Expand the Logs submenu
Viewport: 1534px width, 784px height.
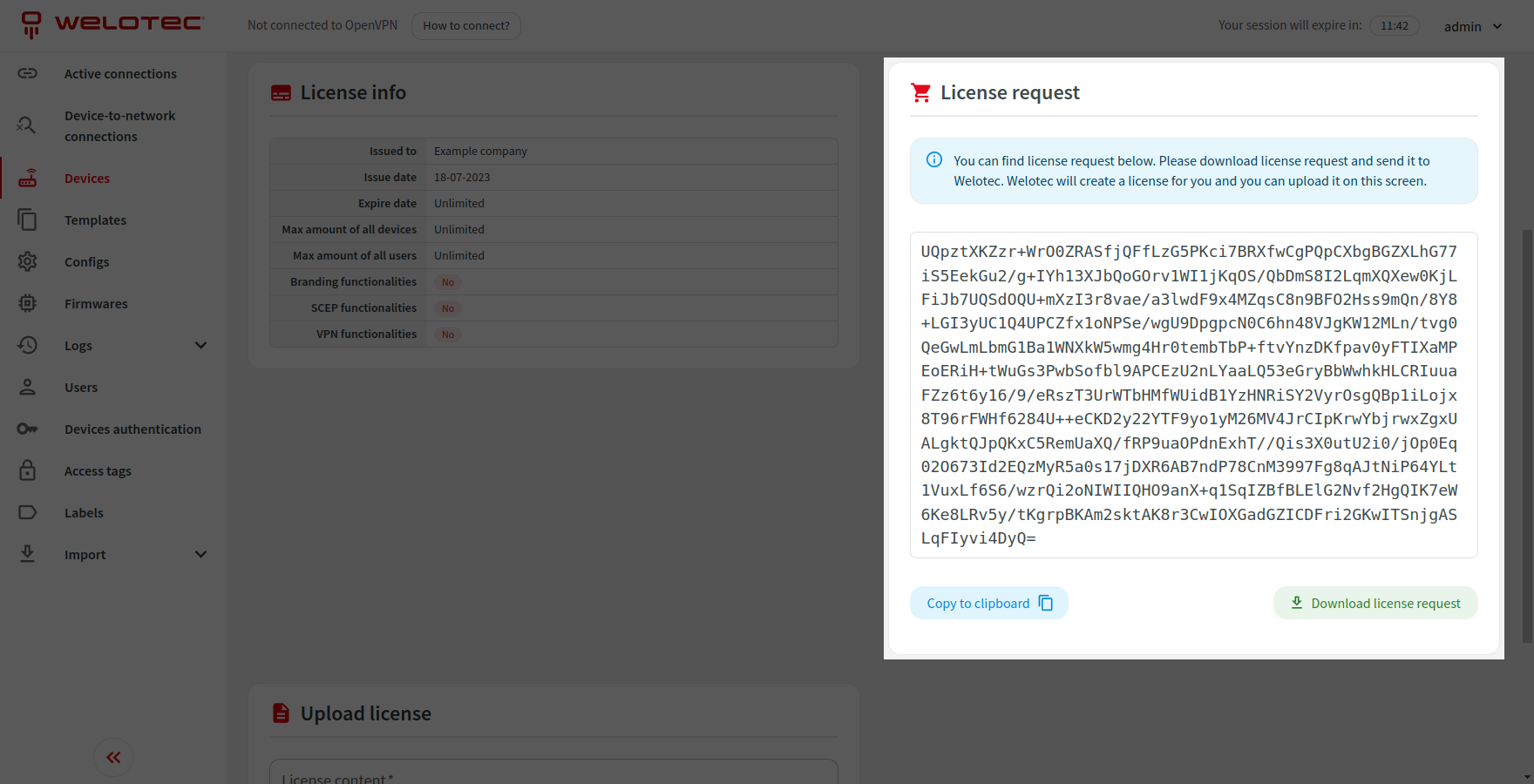click(200, 345)
